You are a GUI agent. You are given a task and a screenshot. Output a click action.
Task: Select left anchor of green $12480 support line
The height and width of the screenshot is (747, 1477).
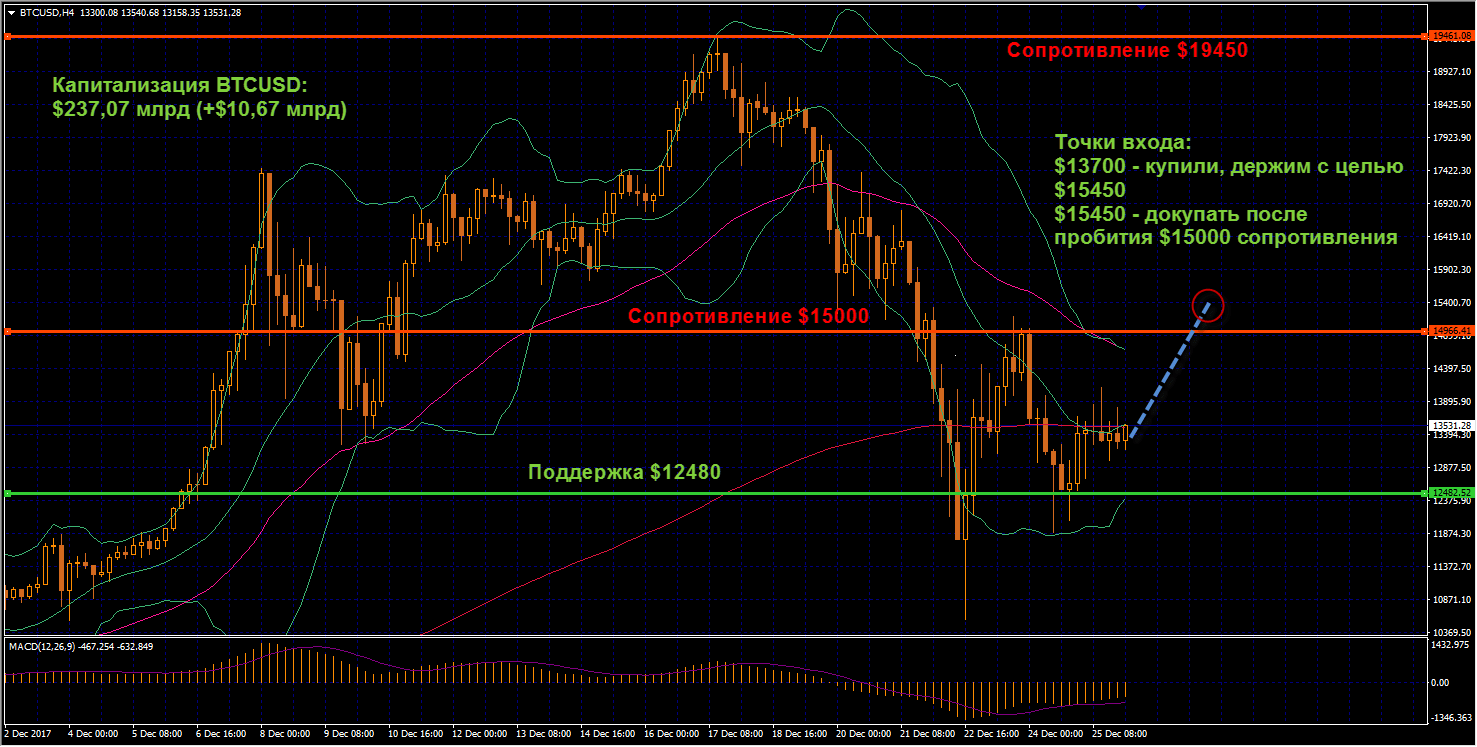click(7, 493)
